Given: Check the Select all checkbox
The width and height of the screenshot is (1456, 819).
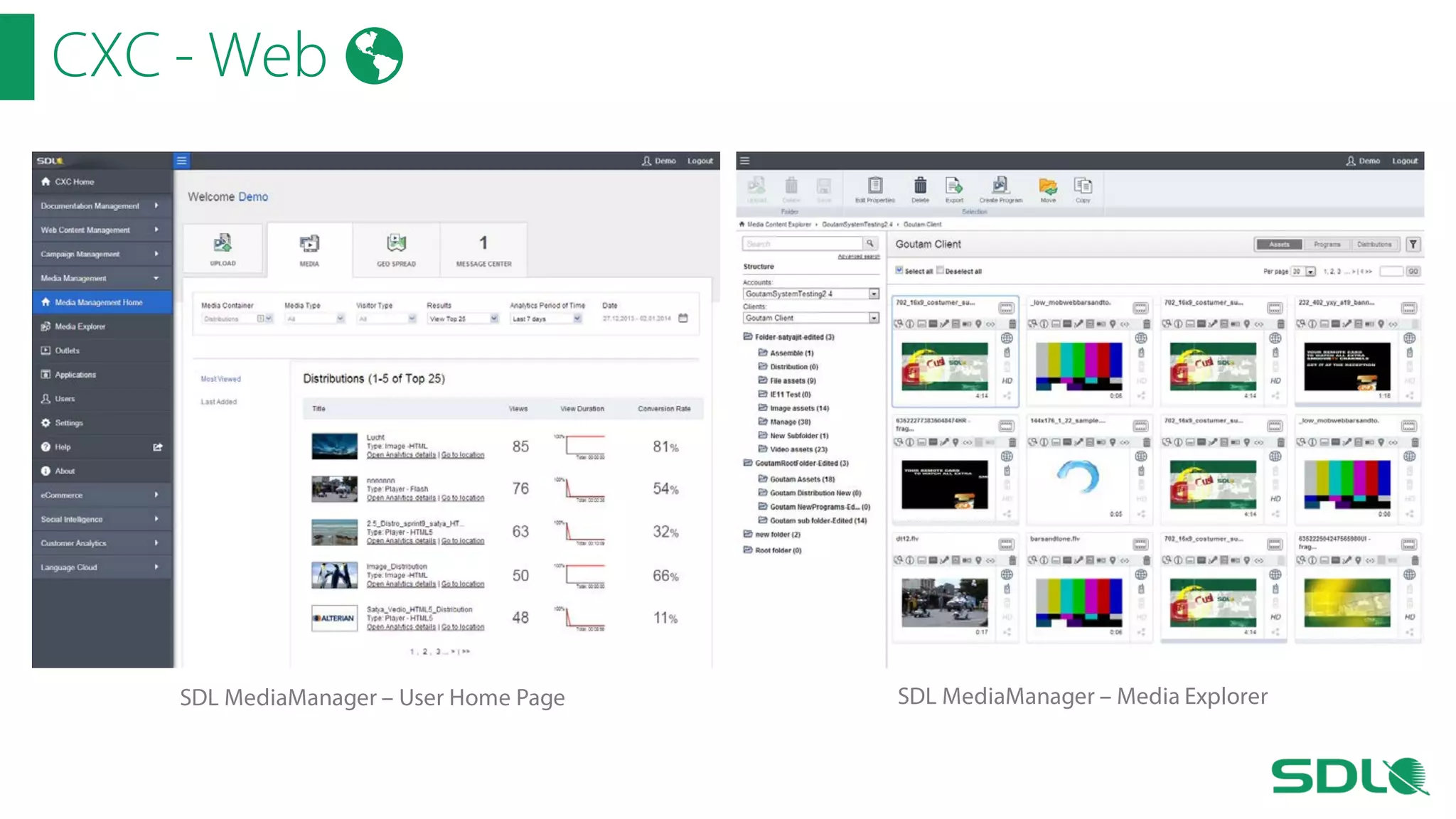Looking at the screenshot, I should point(899,270).
